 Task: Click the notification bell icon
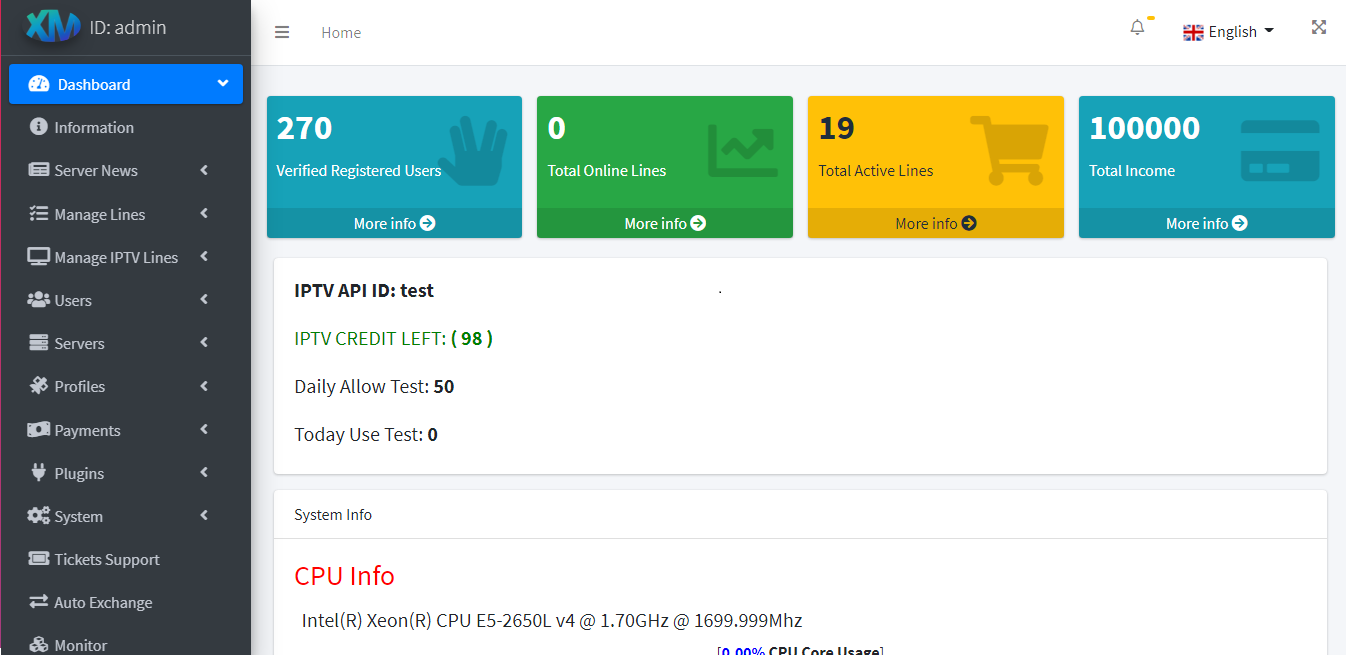[1137, 28]
